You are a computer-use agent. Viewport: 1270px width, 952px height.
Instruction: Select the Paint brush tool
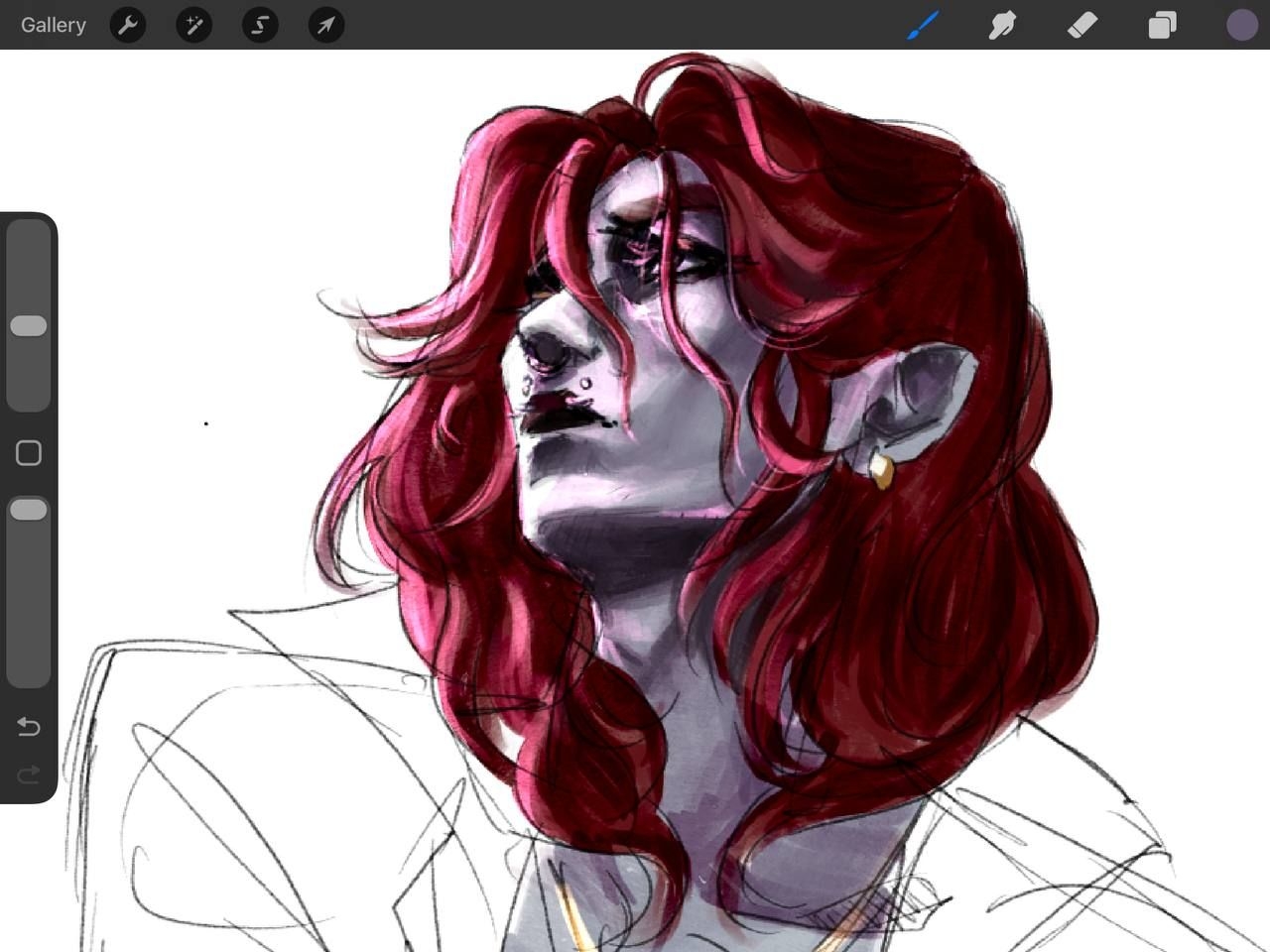tap(923, 25)
